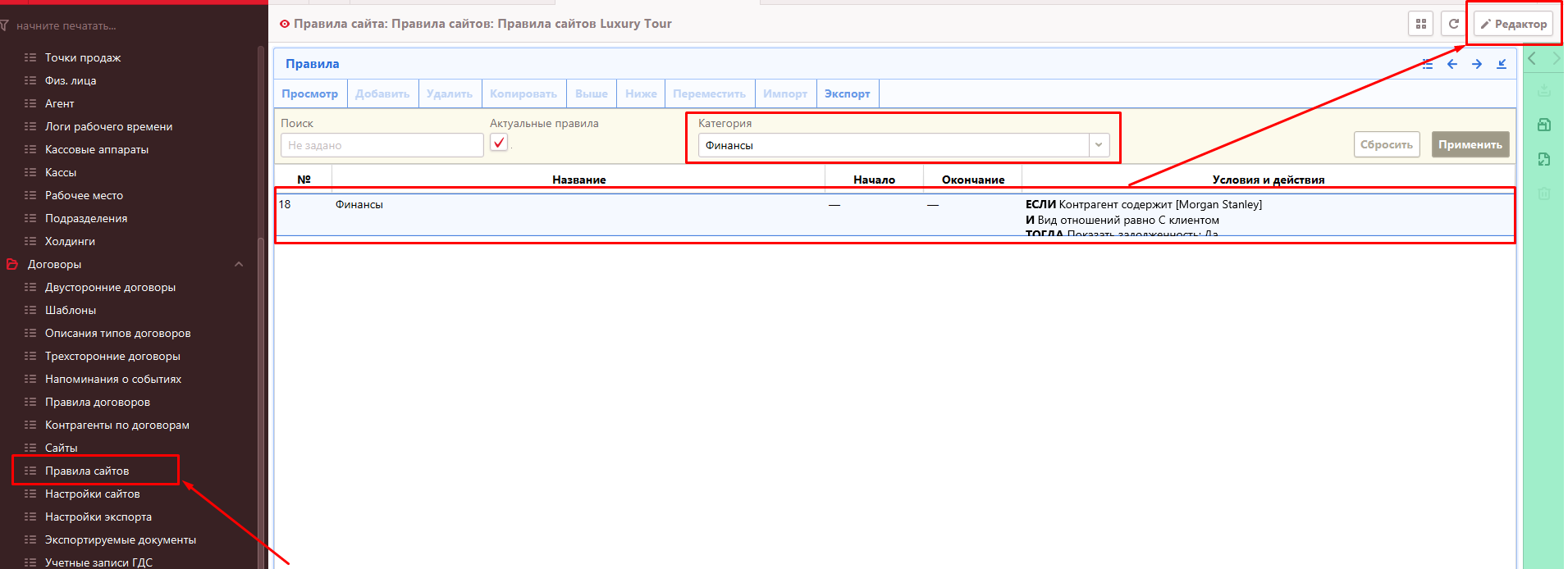Click the blue right arrow in Правила panel
The height and width of the screenshot is (569, 1568).
point(1477,64)
